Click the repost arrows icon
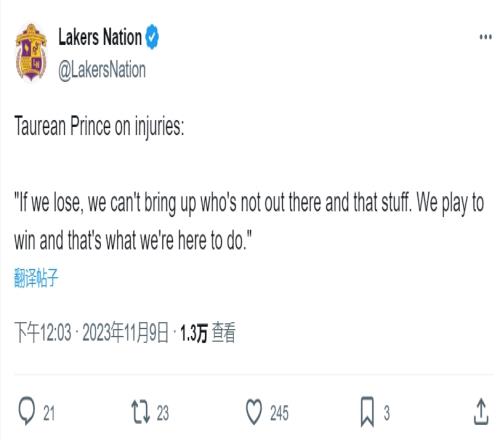This screenshot has height=440, width=500. [141, 412]
